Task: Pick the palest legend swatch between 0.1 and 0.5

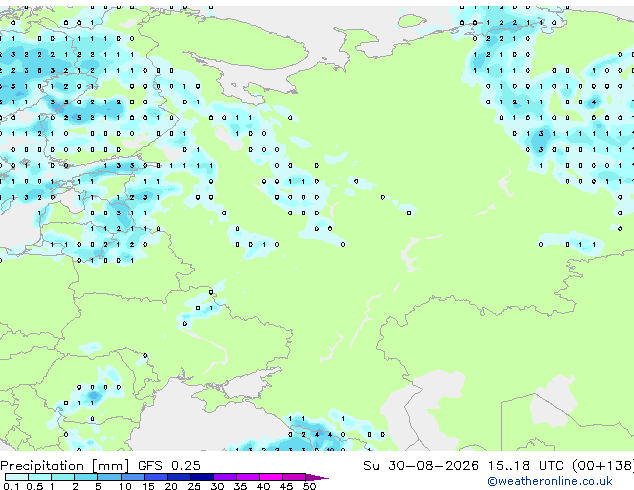Action: point(17,477)
